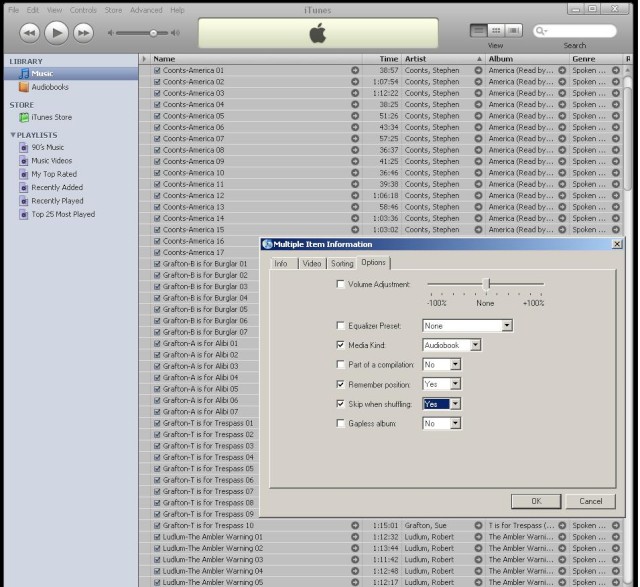Sort by the Album column header

click(x=528, y=59)
